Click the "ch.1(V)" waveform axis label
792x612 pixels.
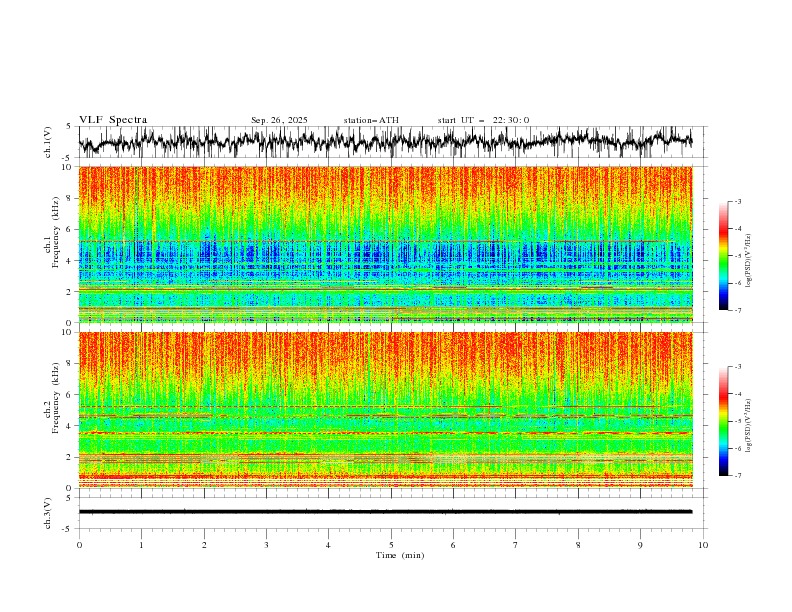pyautogui.click(x=48, y=142)
